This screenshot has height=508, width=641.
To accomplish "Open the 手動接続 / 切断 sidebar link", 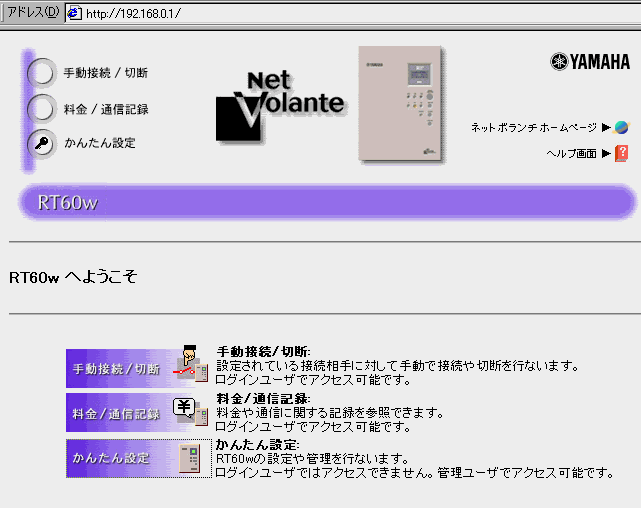I will [105, 73].
